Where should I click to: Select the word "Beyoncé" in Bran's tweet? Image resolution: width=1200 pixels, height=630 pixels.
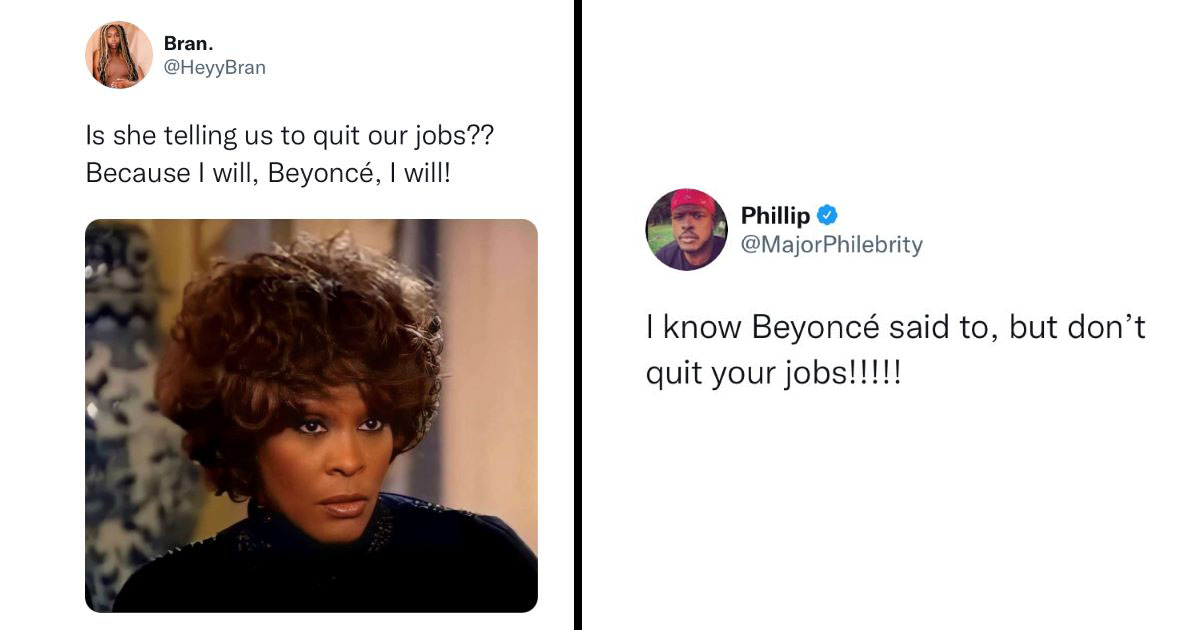coord(325,172)
